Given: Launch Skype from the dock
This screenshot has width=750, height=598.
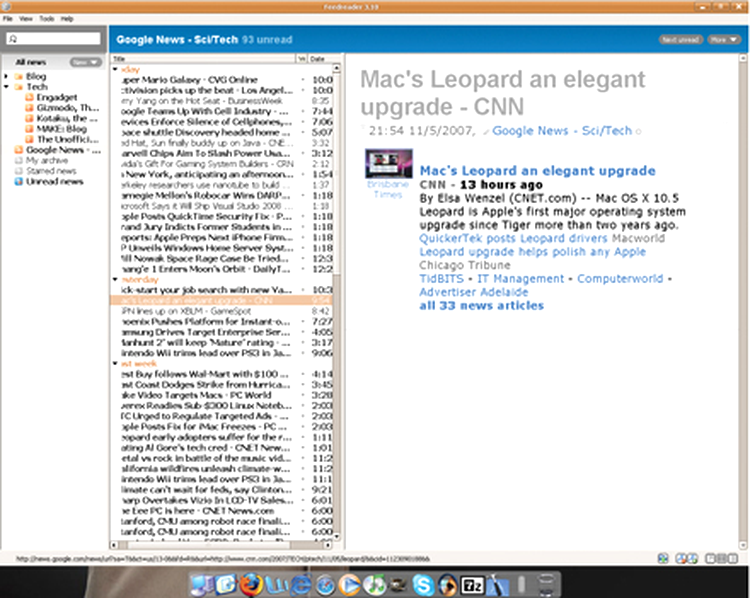Looking at the screenshot, I should 423,585.
